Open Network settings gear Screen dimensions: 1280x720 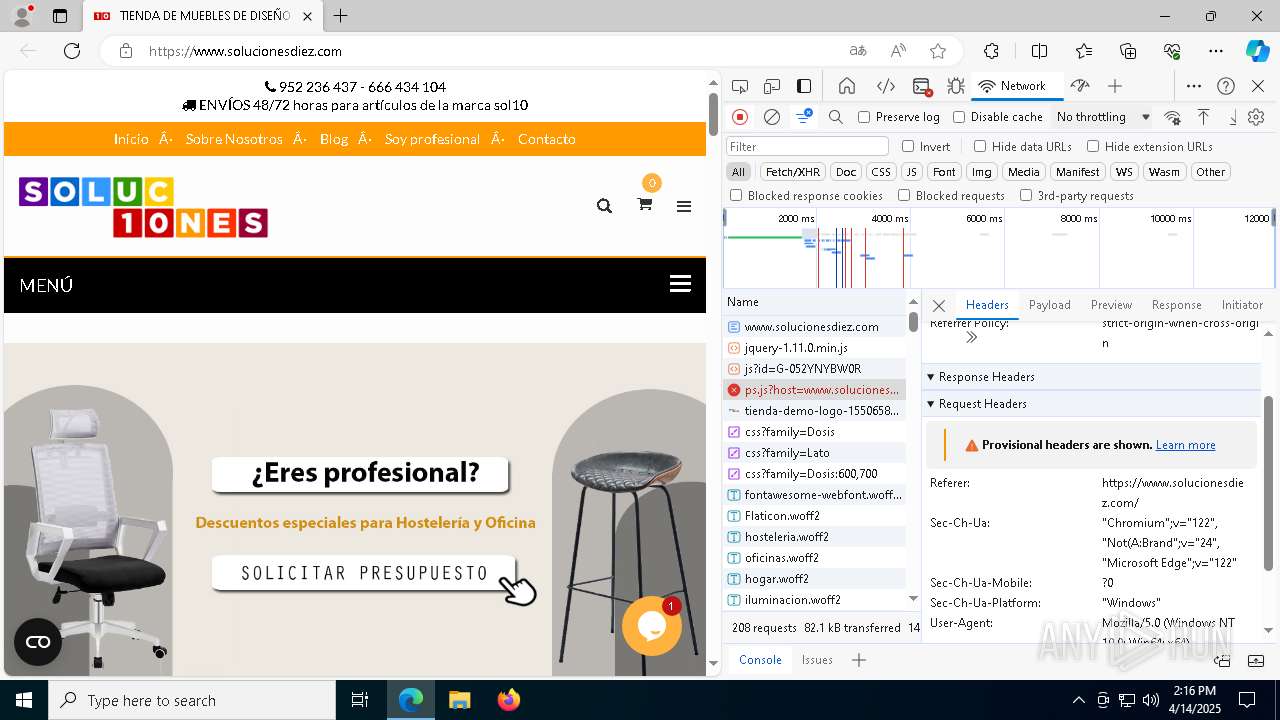click(1256, 117)
